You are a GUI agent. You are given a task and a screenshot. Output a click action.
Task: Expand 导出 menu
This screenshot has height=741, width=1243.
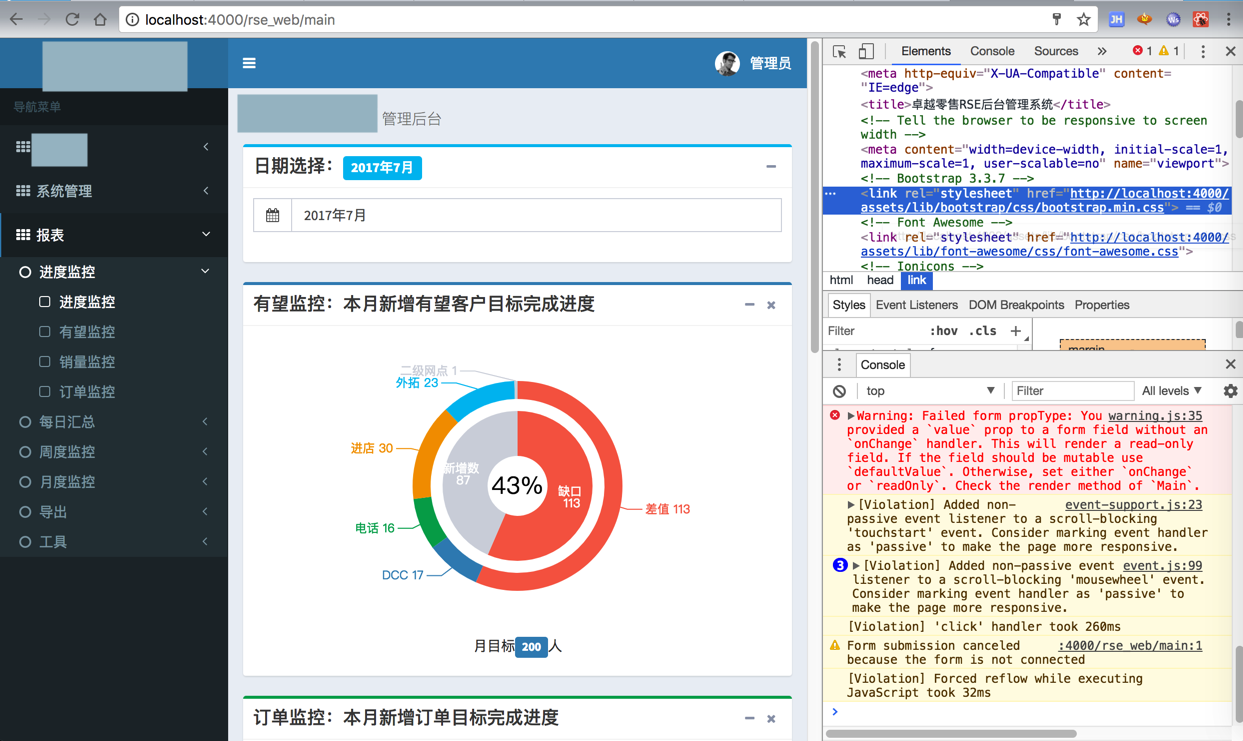[x=114, y=512]
